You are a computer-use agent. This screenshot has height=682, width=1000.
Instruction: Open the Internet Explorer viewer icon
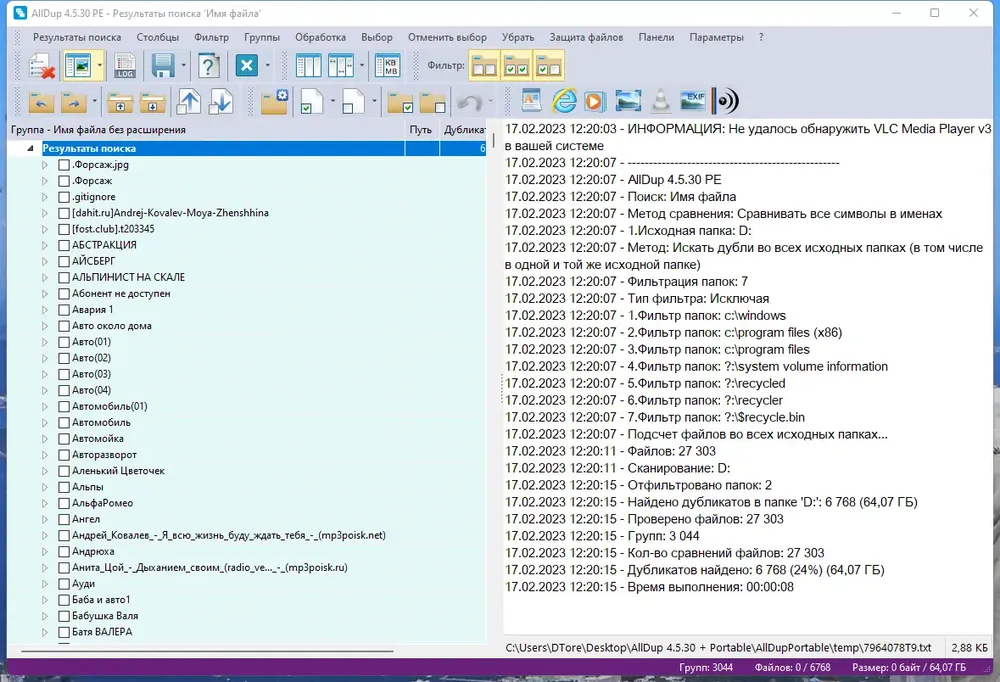pyautogui.click(x=564, y=101)
